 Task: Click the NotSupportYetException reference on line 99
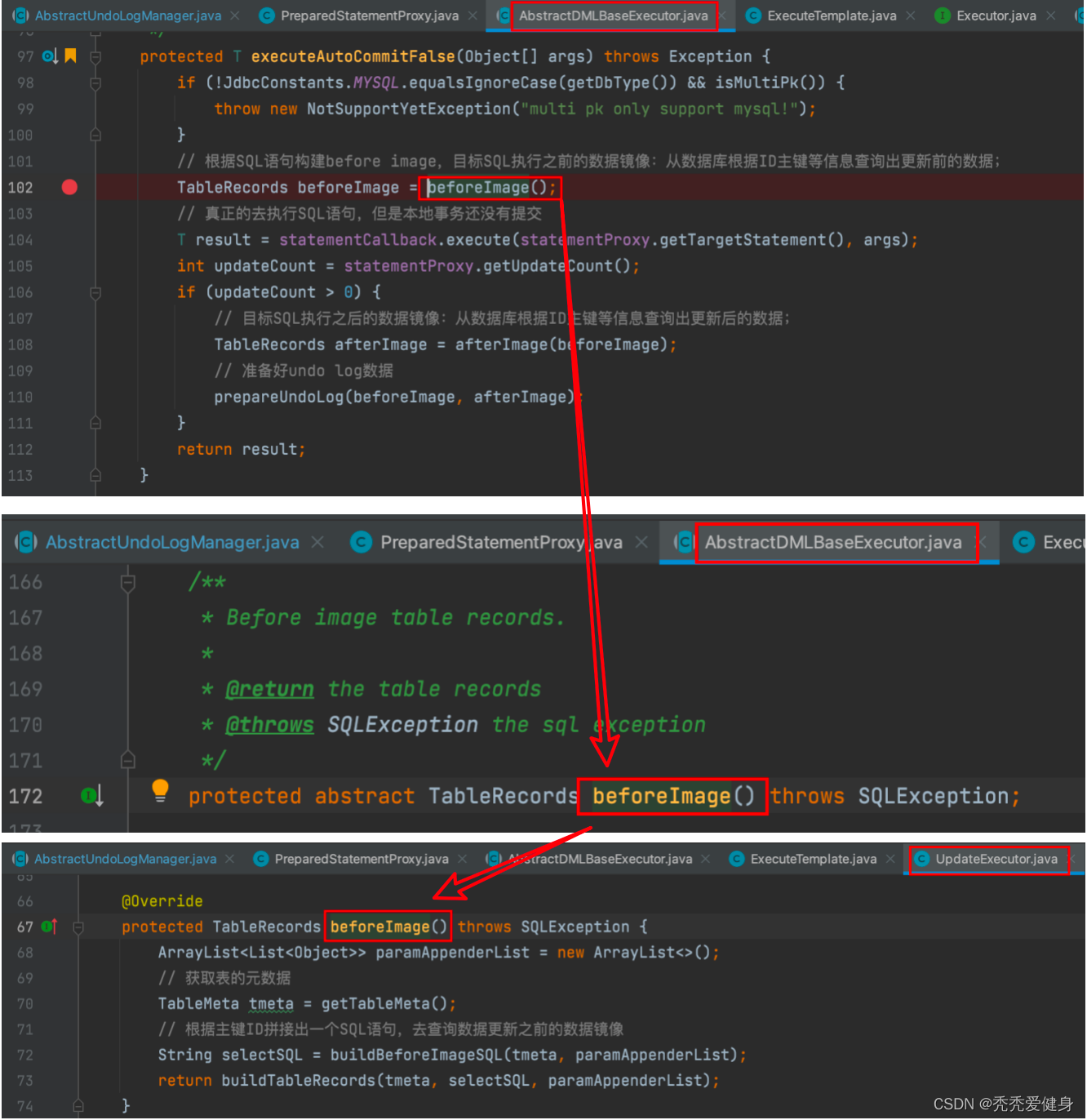409,109
